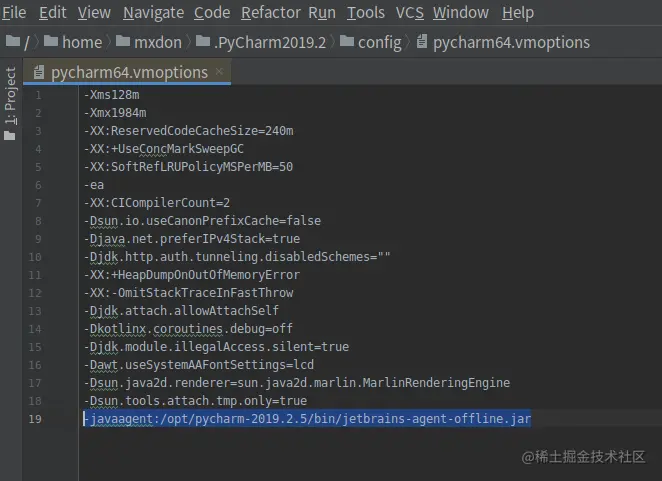Open the Tools menu
The image size is (662, 481).
pos(366,13)
